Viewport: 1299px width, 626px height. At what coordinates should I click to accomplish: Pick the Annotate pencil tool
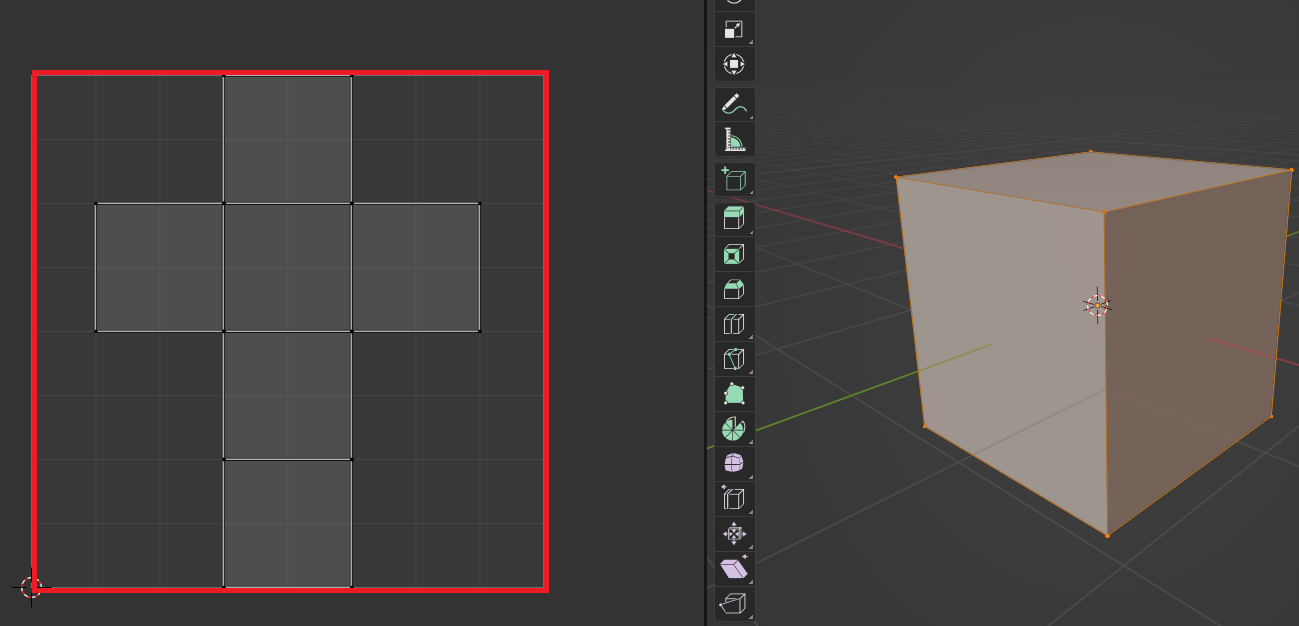click(734, 105)
